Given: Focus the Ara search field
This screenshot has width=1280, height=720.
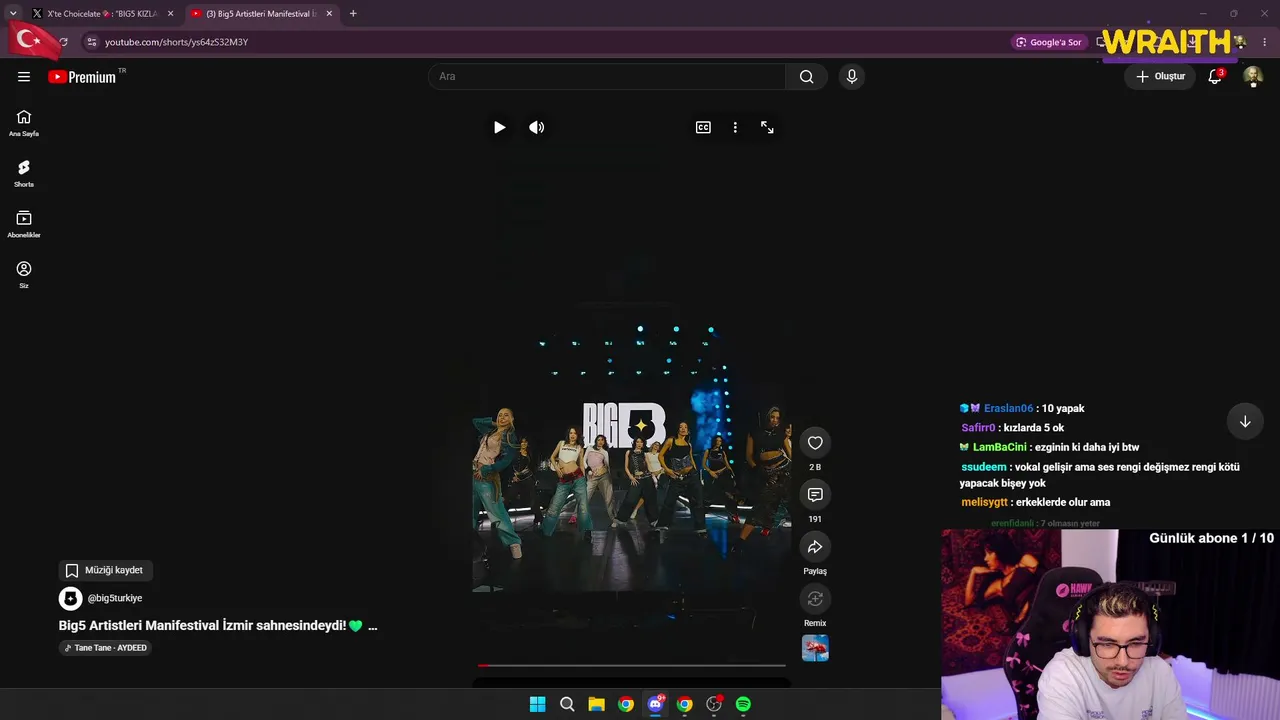Looking at the screenshot, I should [607, 77].
